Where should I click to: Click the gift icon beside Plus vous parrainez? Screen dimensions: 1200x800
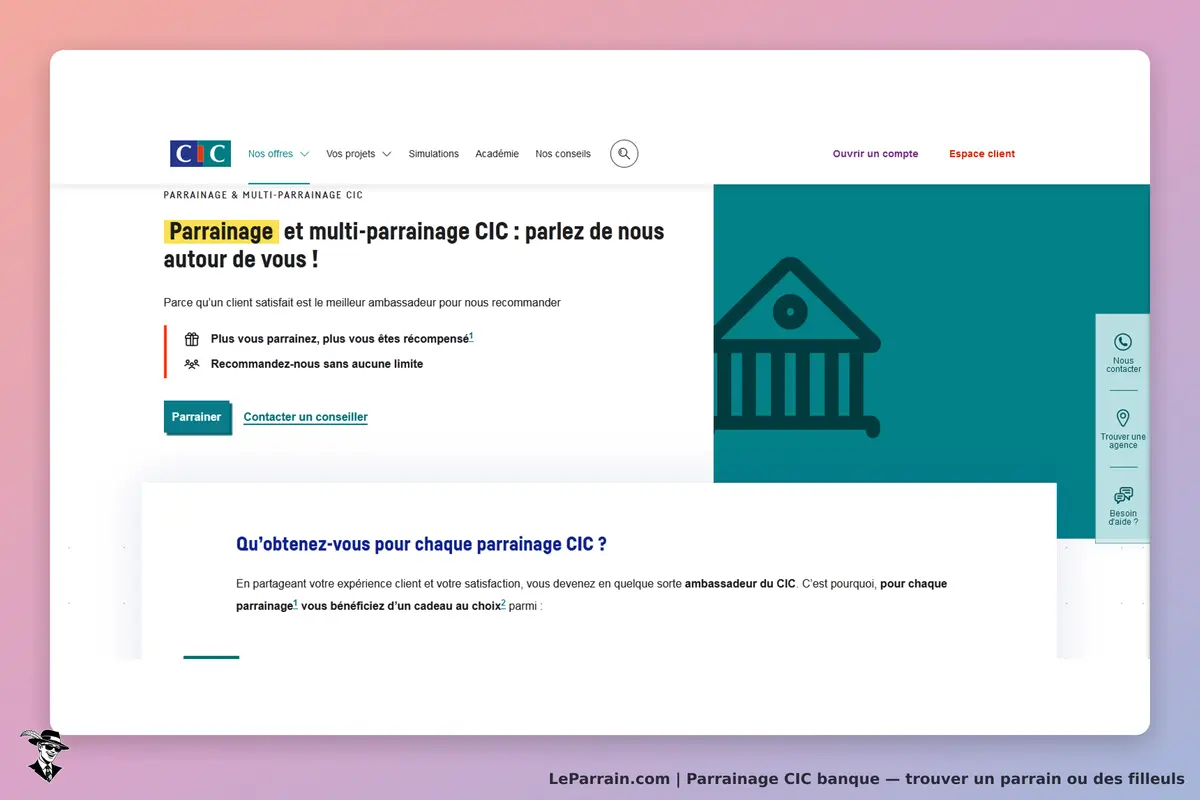(192, 339)
